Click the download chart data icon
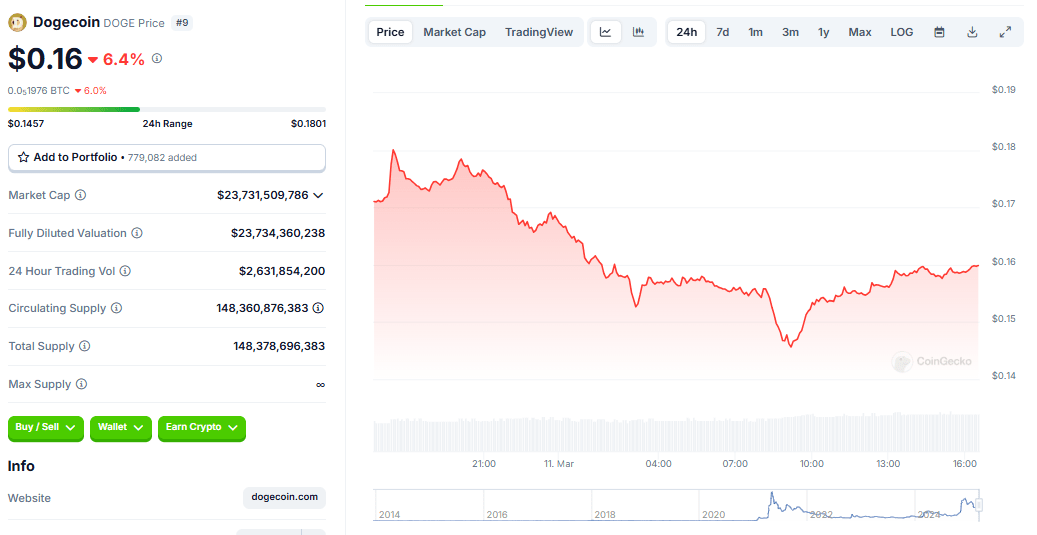 pos(972,32)
